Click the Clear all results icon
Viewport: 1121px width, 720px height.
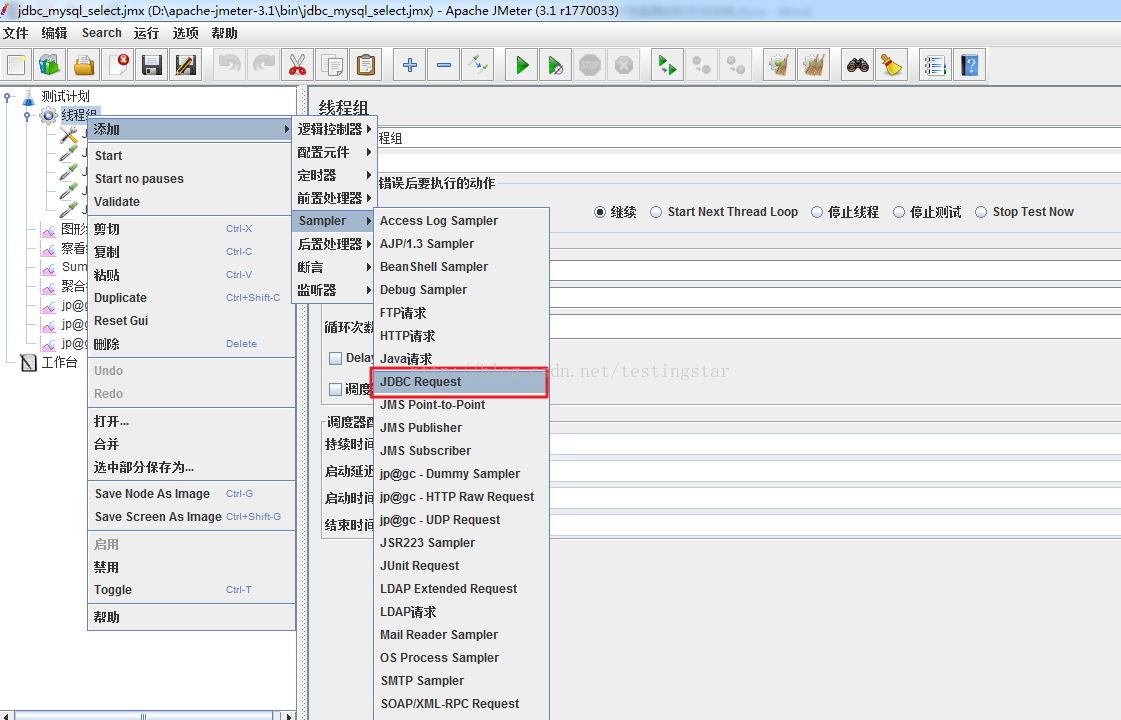coord(814,65)
